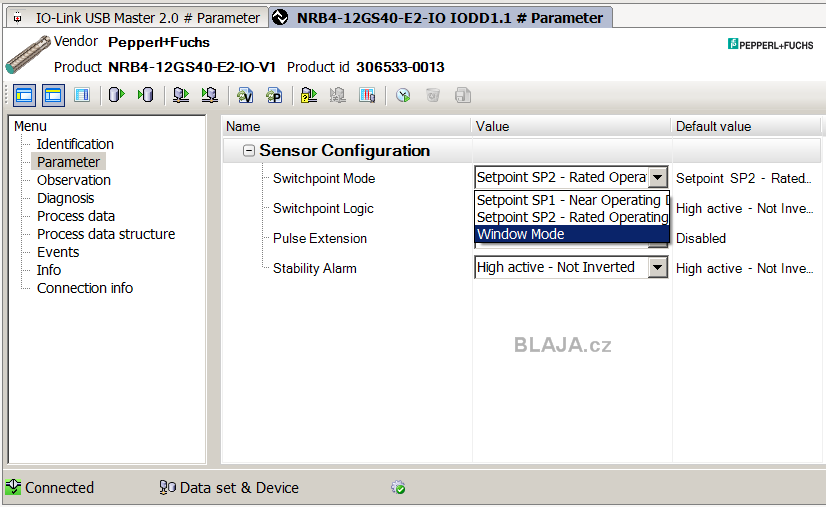Select Setpoint SP1 - Near Operating option
The image size is (826, 507).
(572, 200)
